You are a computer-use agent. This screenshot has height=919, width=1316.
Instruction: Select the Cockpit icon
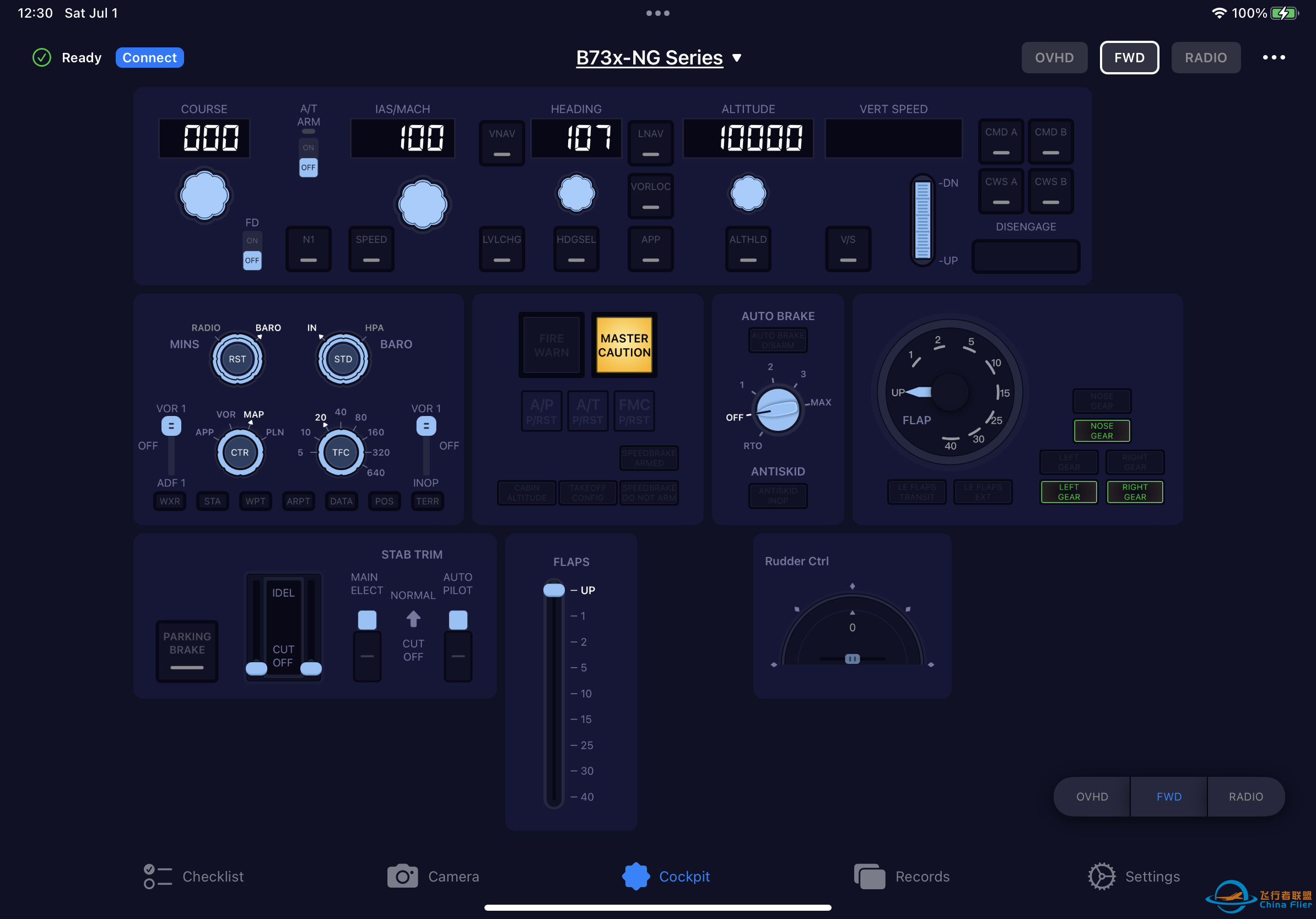[x=635, y=876]
